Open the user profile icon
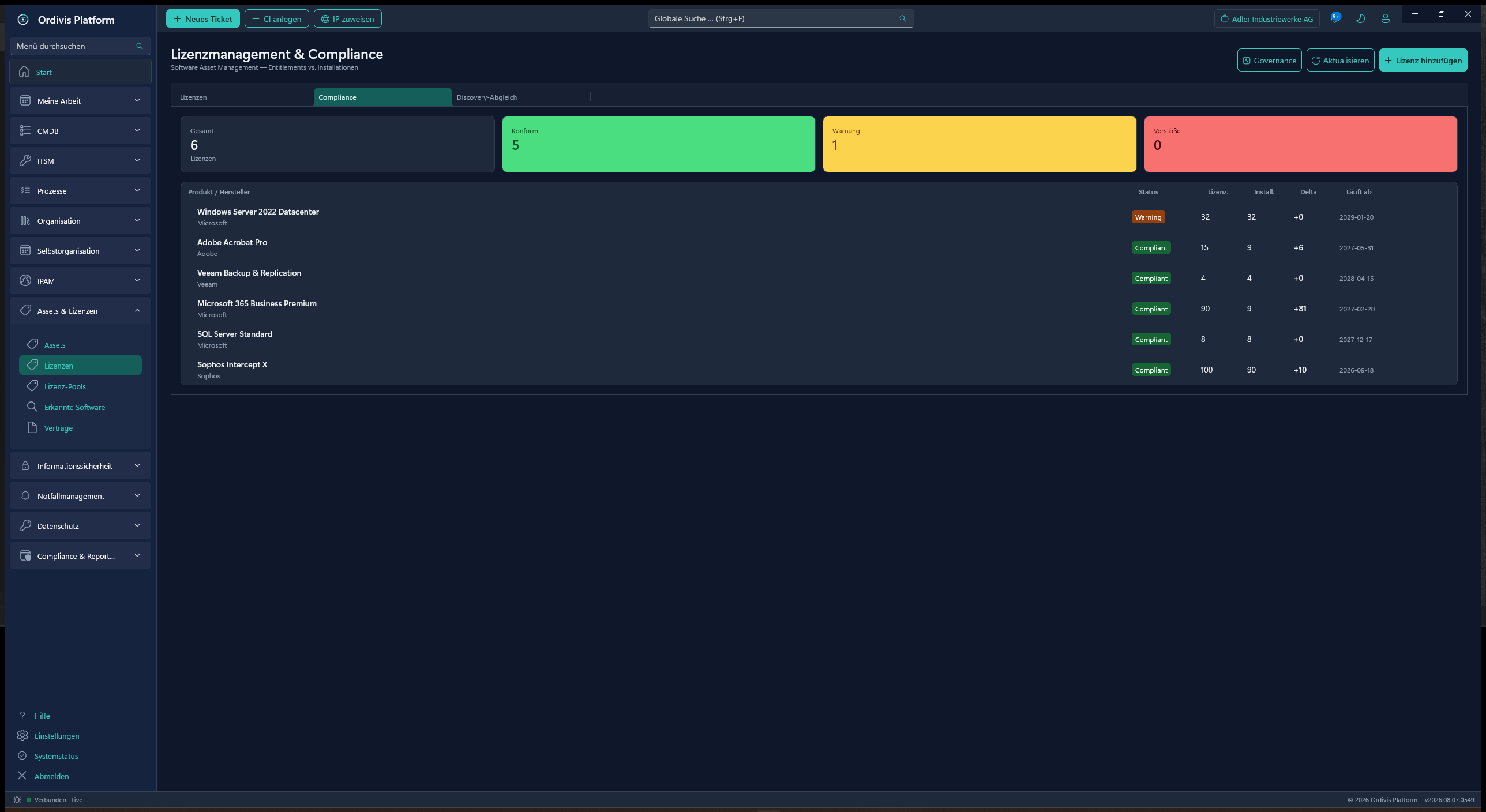 click(1386, 18)
